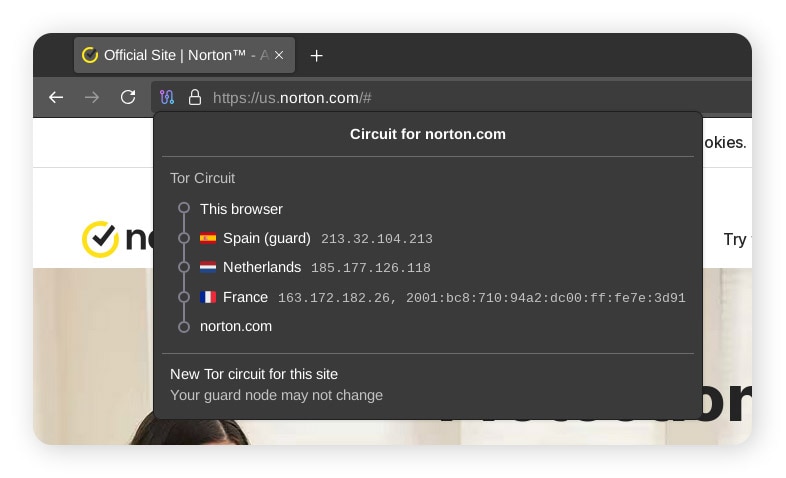Viewport: 786px width, 478px height.
Task: Click the Netherlands flag icon
Action: coord(208,268)
